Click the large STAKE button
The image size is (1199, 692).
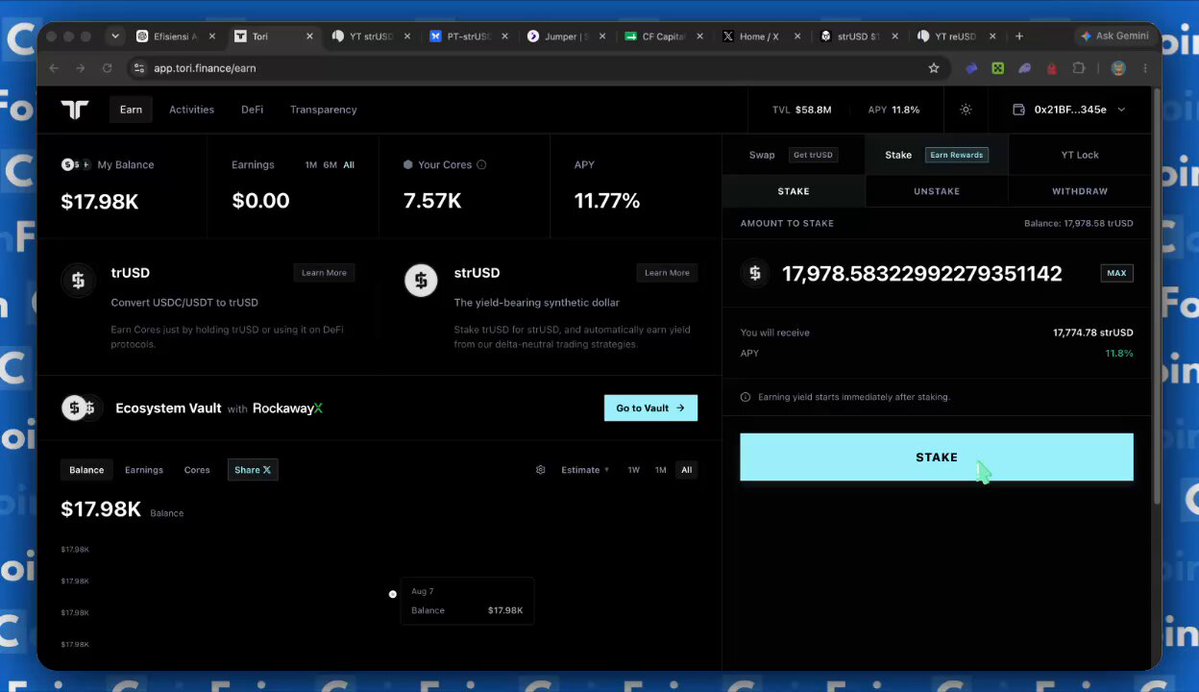[936, 456]
